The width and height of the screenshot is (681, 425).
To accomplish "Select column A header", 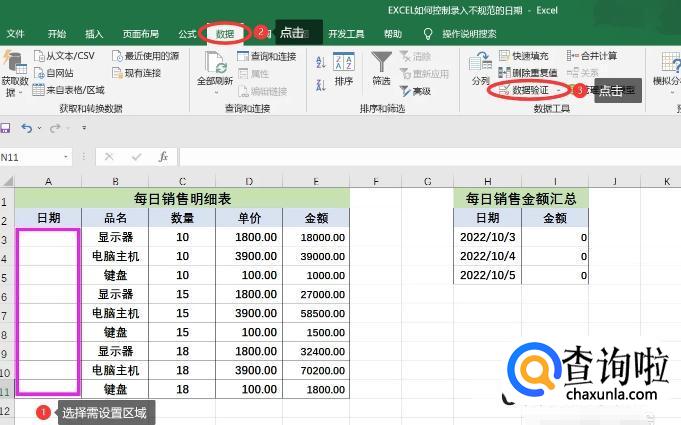I will (x=48, y=181).
